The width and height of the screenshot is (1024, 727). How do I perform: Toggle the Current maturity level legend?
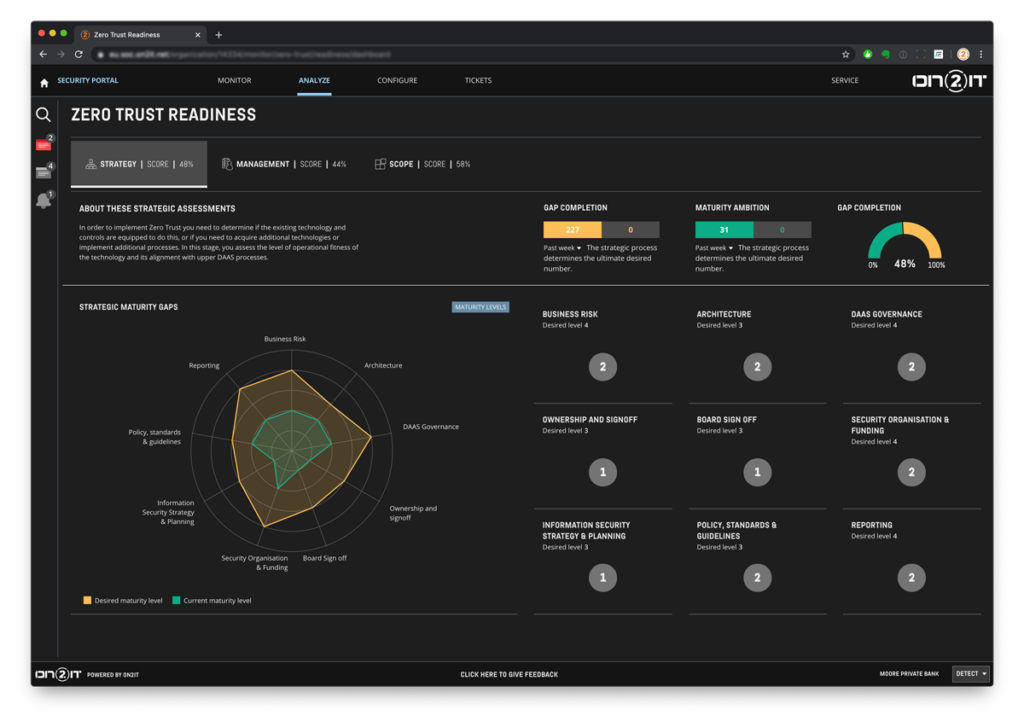212,600
